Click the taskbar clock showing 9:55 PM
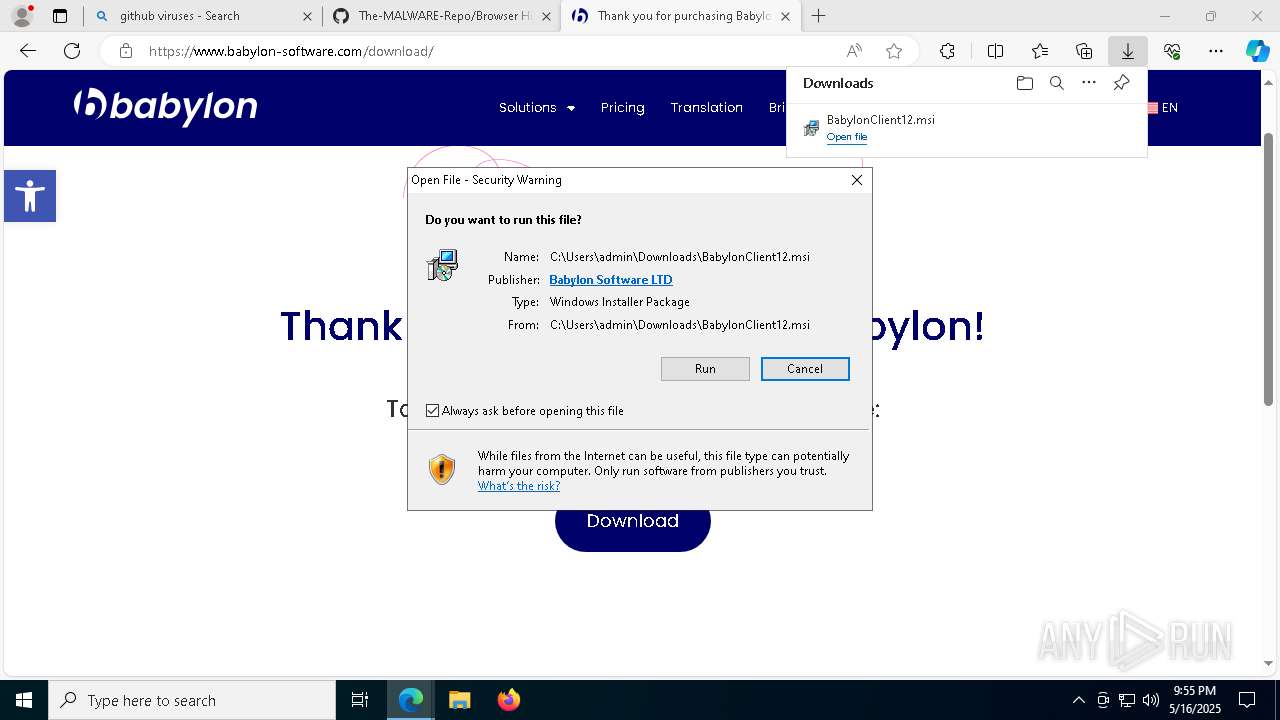This screenshot has height=720, width=1280. pos(1194,700)
